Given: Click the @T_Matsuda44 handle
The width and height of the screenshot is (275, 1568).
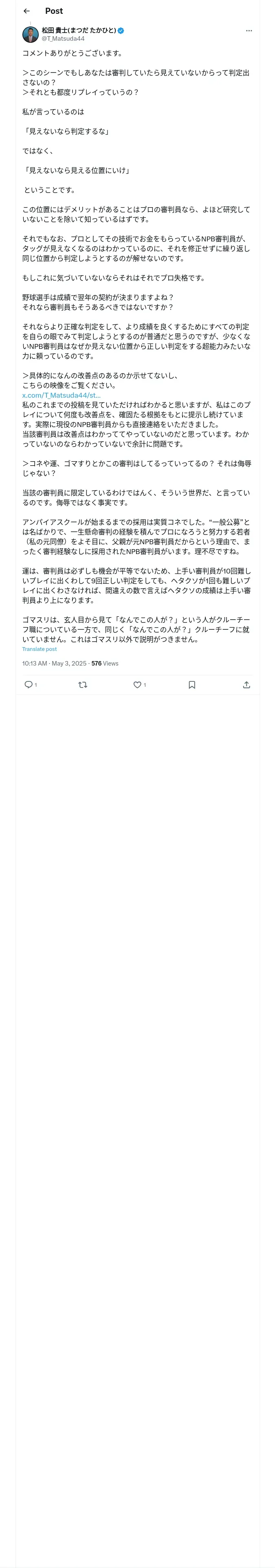Looking at the screenshot, I should (x=63, y=39).
